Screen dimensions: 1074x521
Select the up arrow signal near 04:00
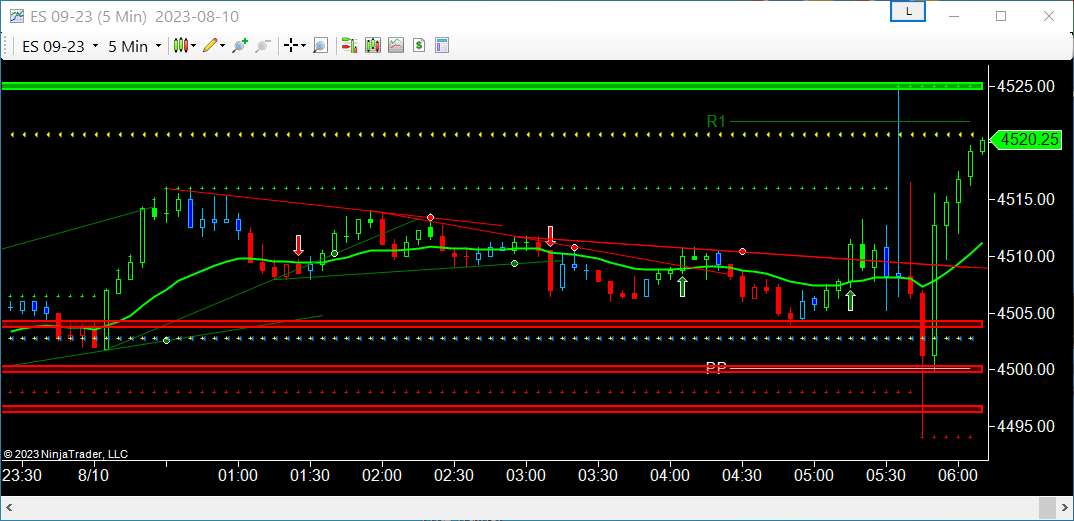(x=682, y=286)
